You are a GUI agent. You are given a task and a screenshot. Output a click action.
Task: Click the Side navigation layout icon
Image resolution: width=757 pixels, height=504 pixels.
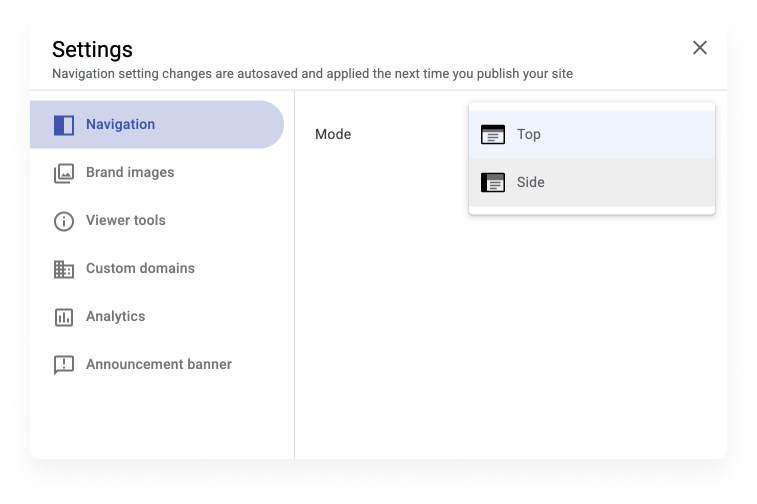(493, 182)
